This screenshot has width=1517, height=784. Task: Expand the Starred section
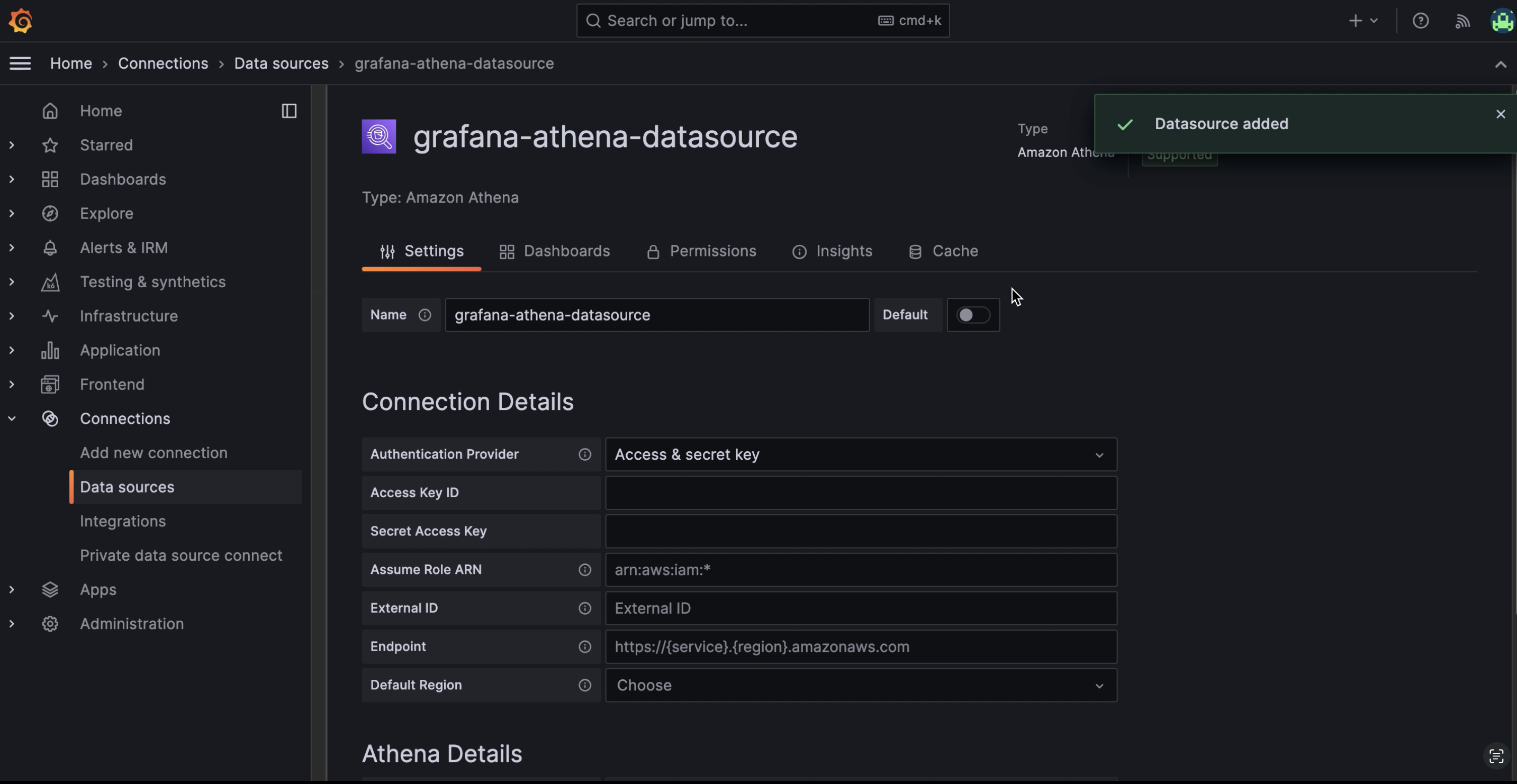point(12,145)
